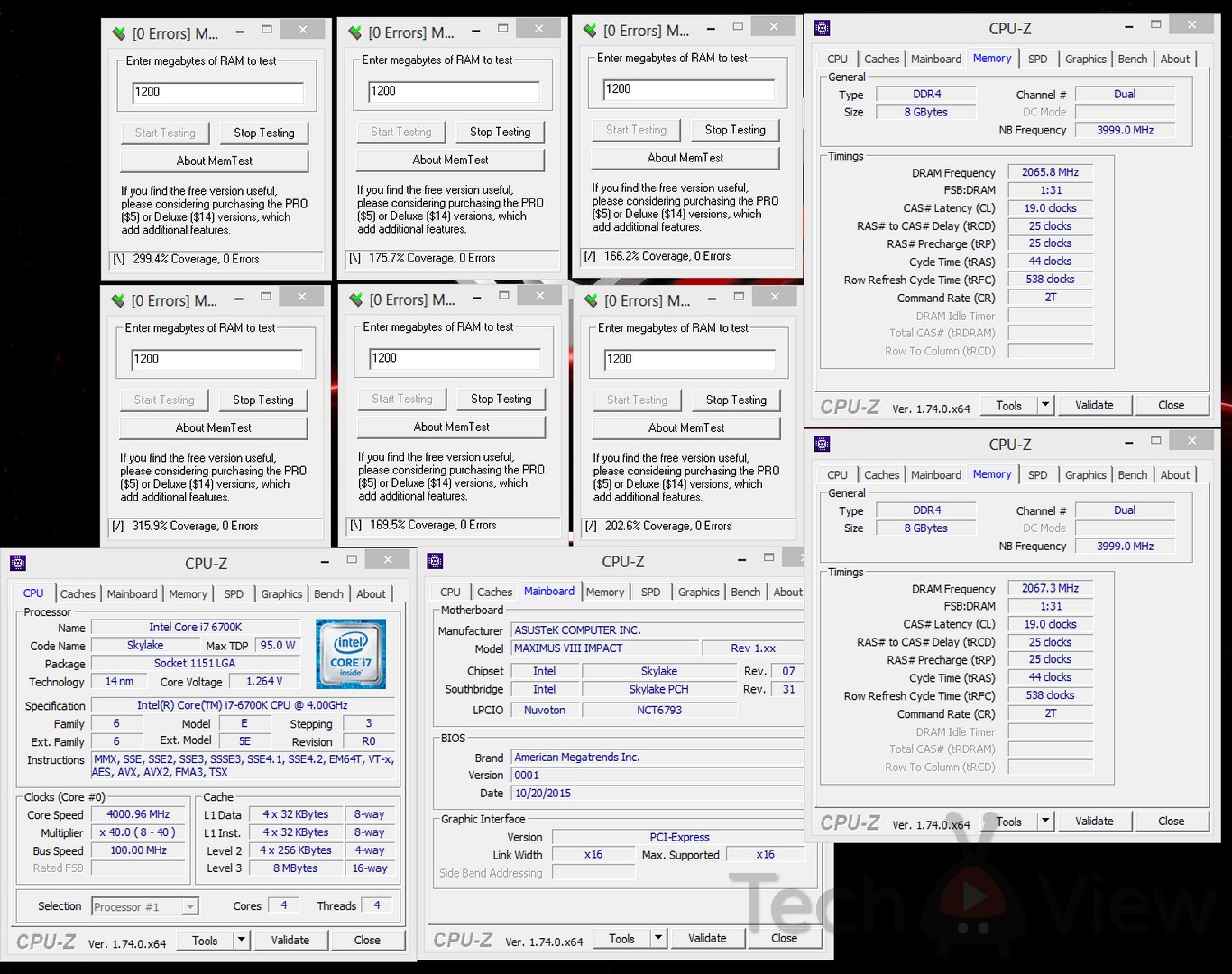Image resolution: width=1232 pixels, height=974 pixels.
Task: Open the Processor #1 selection dropdown
Action: coord(145,906)
